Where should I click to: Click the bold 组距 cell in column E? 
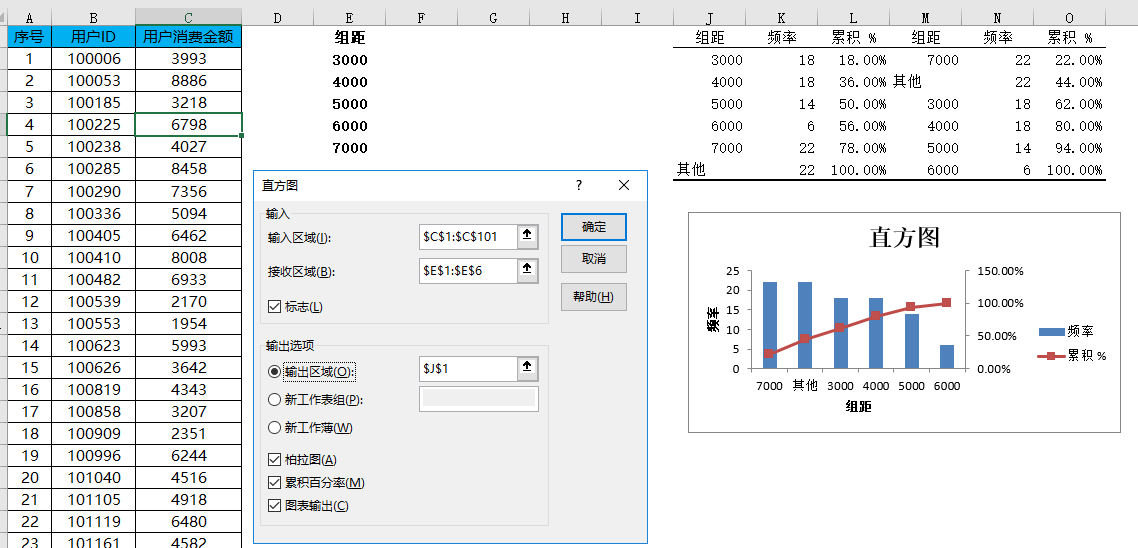click(350, 38)
